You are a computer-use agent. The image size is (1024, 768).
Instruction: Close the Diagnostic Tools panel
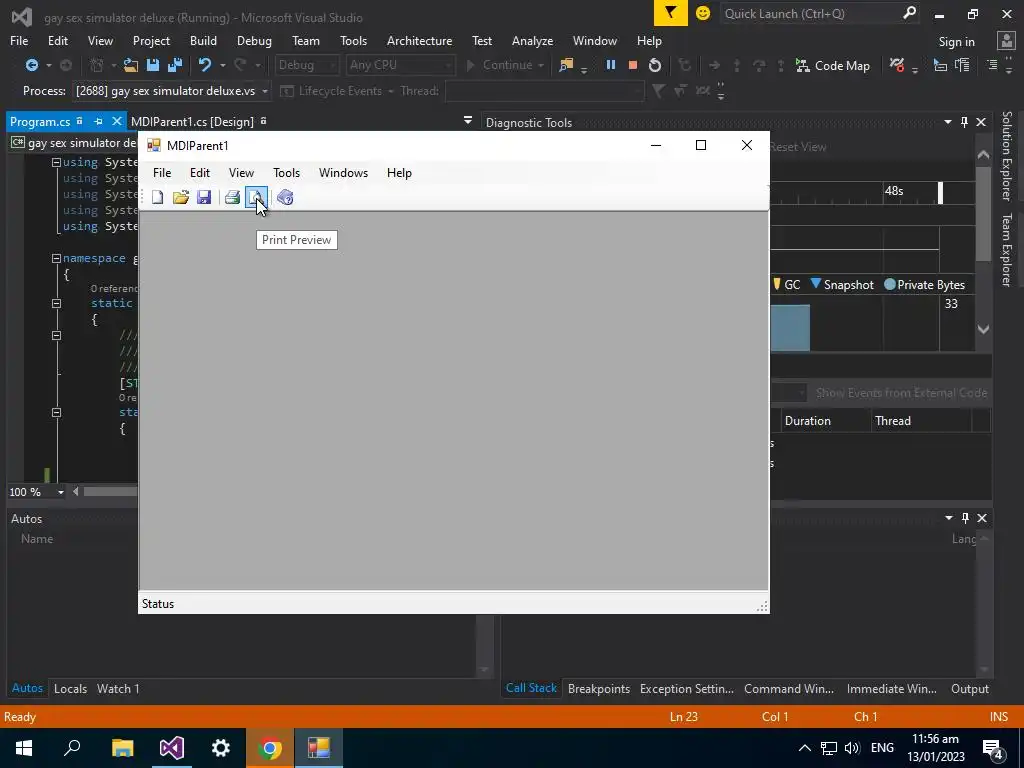(x=981, y=122)
